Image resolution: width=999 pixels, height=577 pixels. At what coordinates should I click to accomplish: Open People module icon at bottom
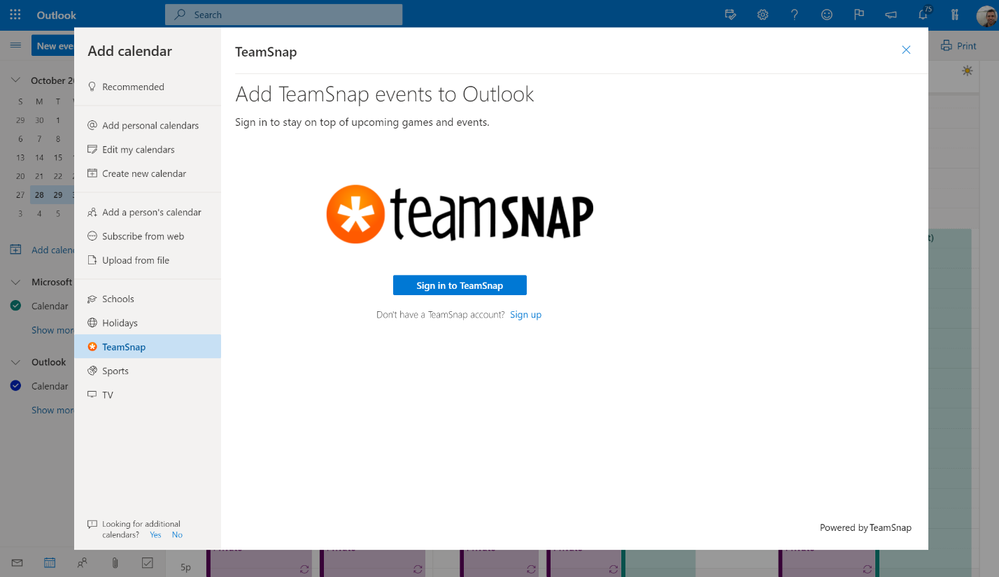click(x=82, y=563)
